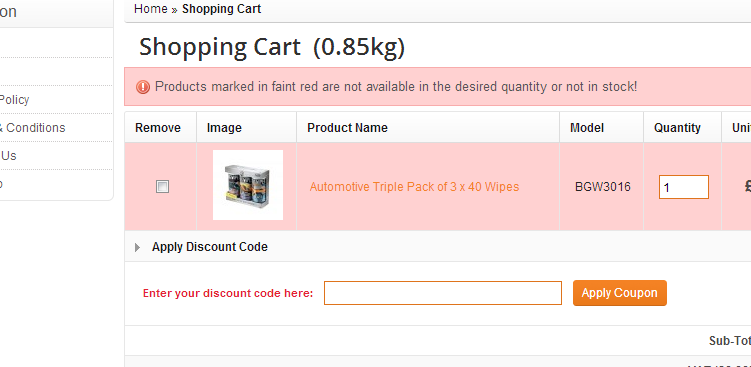Open the Automotive Triple Pack of 3 x 40 Wipes link

pyautogui.click(x=414, y=187)
